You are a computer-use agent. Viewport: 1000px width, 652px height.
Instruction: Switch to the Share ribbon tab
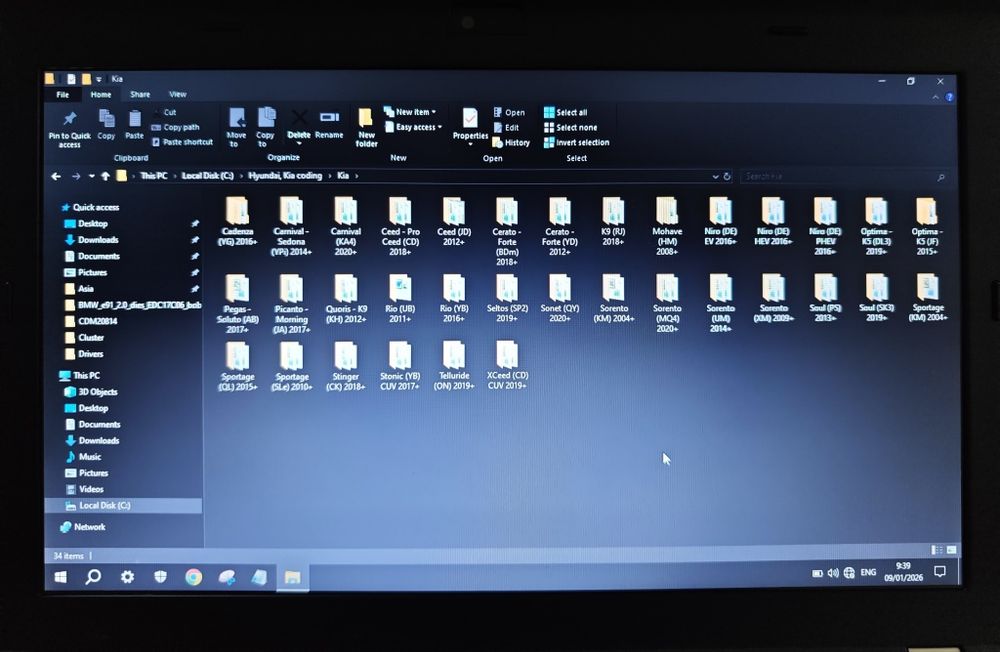140,94
